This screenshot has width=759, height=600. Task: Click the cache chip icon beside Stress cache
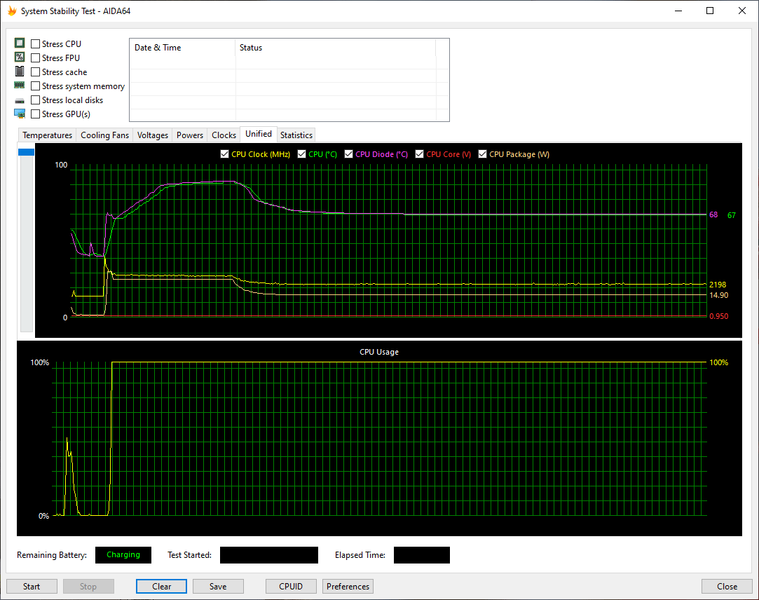coord(19,72)
